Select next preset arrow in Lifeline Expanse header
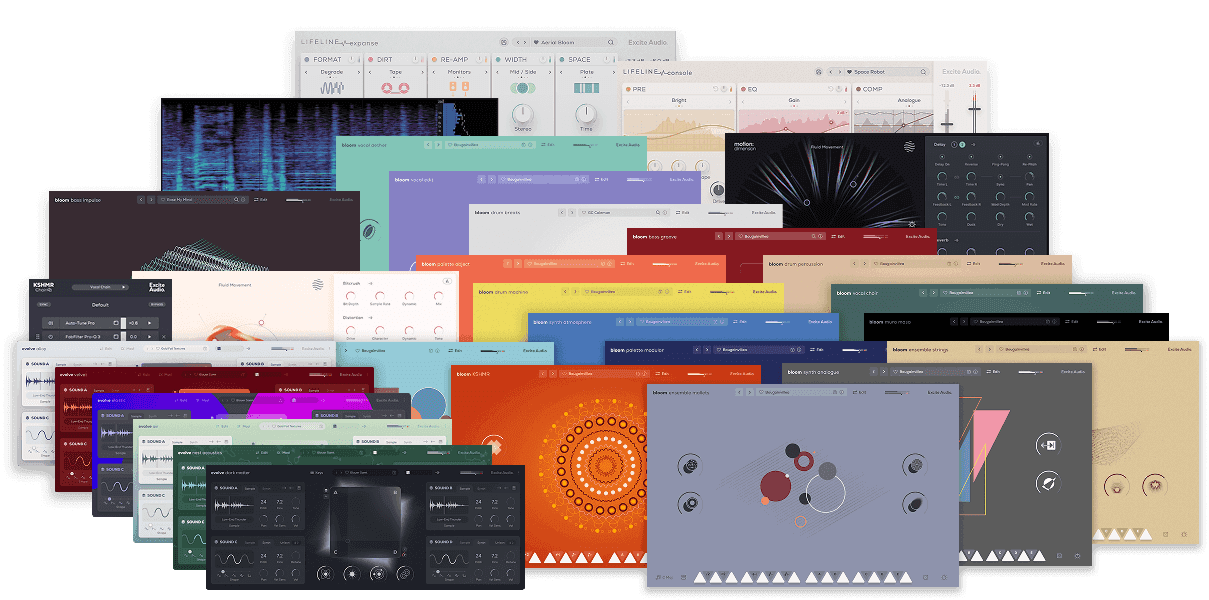Image resolution: width=1209 pixels, height=600 pixels. tap(524, 43)
